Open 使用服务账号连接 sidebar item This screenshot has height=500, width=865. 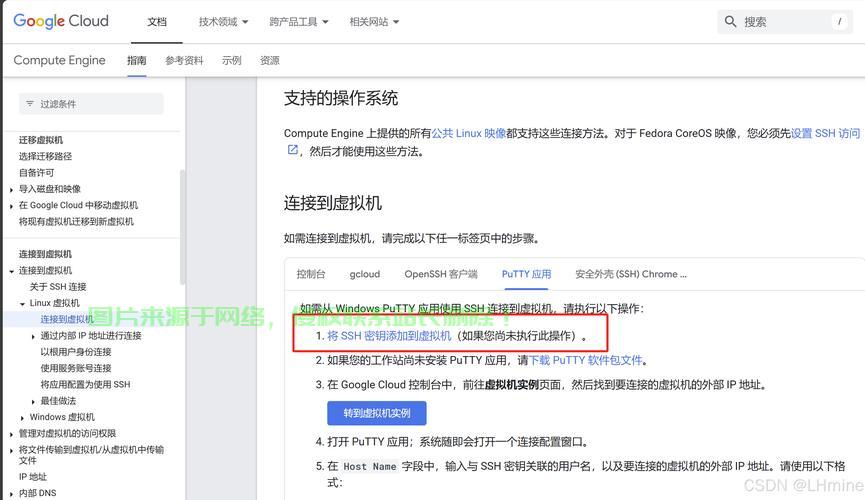click(x=76, y=368)
